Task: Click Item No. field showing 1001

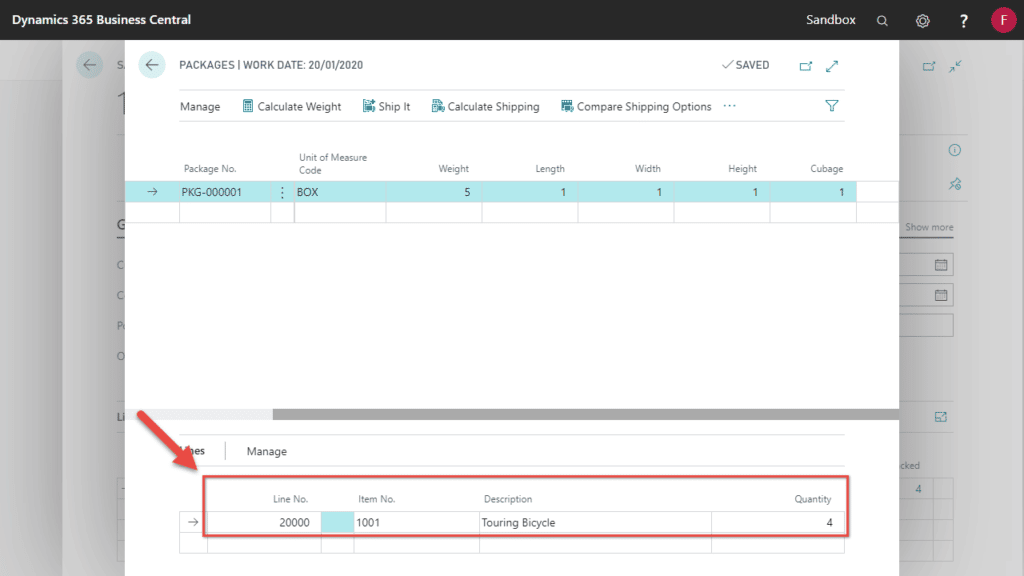Action: [x=415, y=523]
